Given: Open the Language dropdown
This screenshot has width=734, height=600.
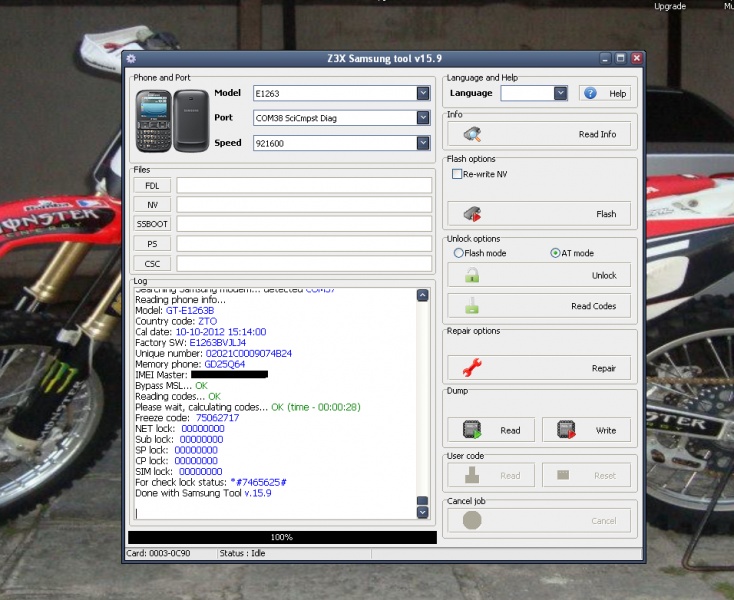Looking at the screenshot, I should (560, 93).
